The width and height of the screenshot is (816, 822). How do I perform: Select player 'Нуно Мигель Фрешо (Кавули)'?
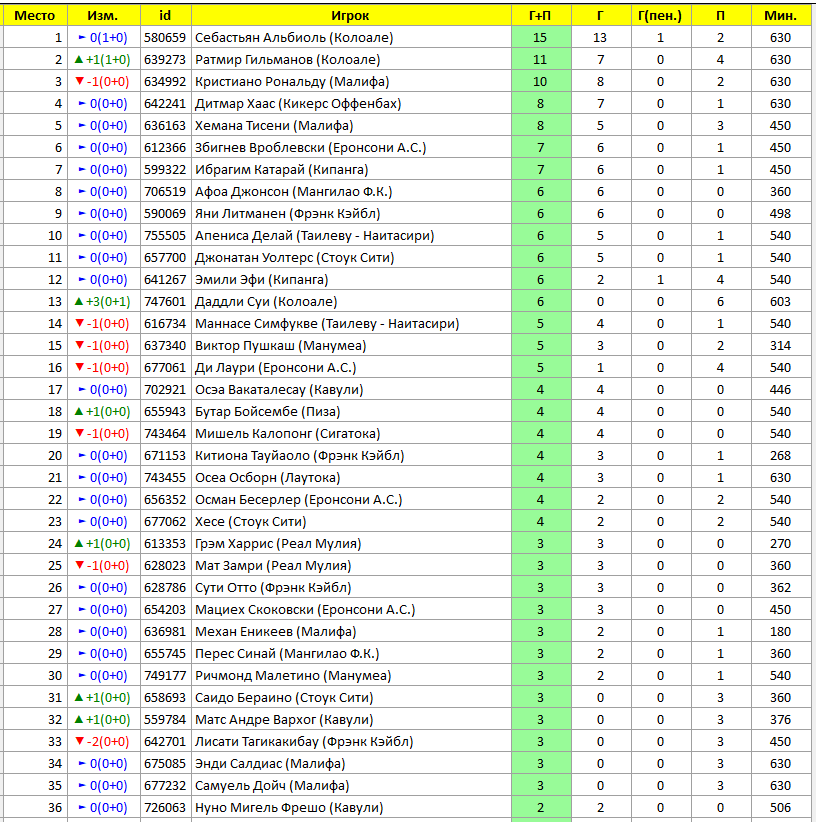289,808
